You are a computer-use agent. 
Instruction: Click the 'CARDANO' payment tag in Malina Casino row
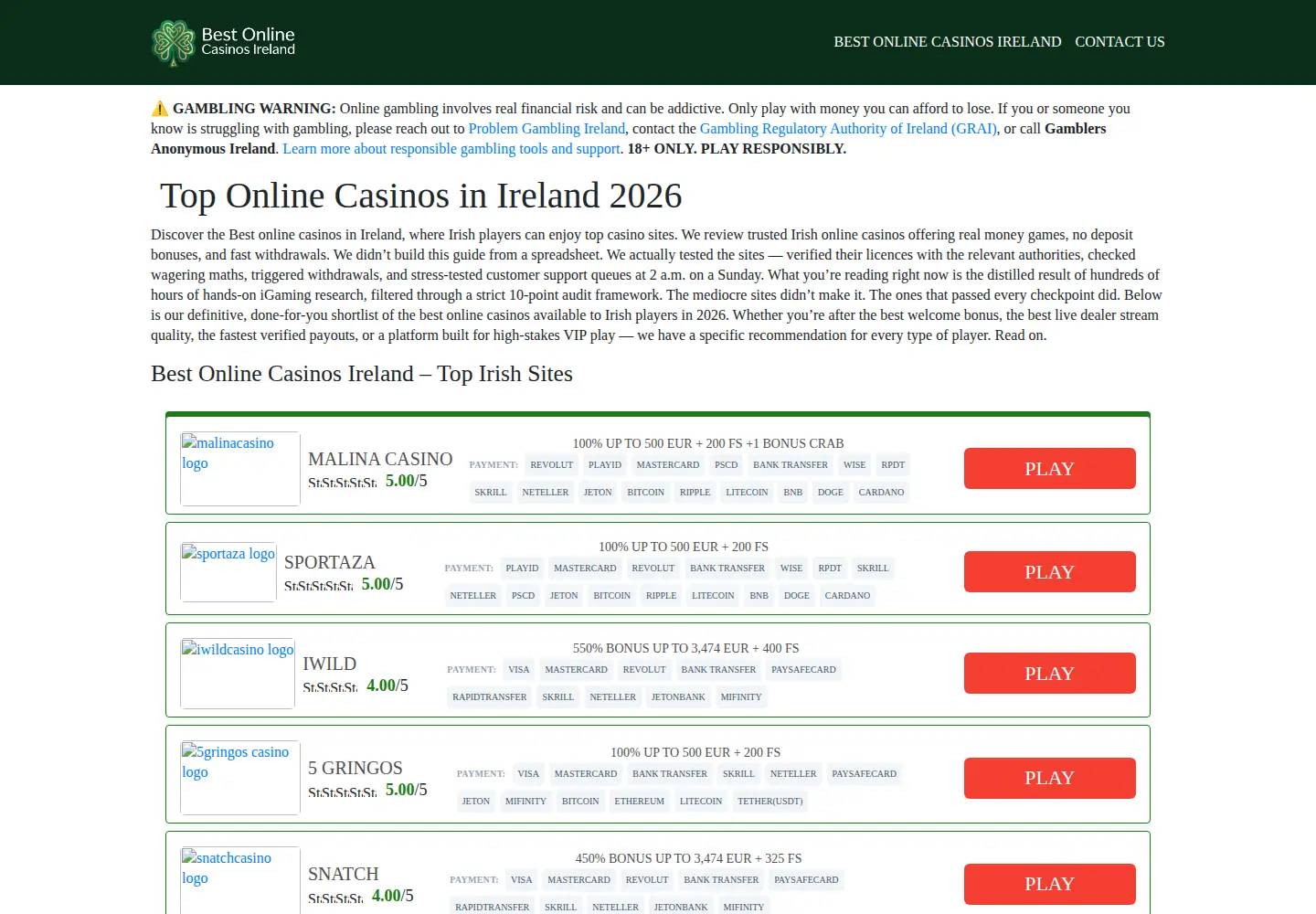coord(881,493)
